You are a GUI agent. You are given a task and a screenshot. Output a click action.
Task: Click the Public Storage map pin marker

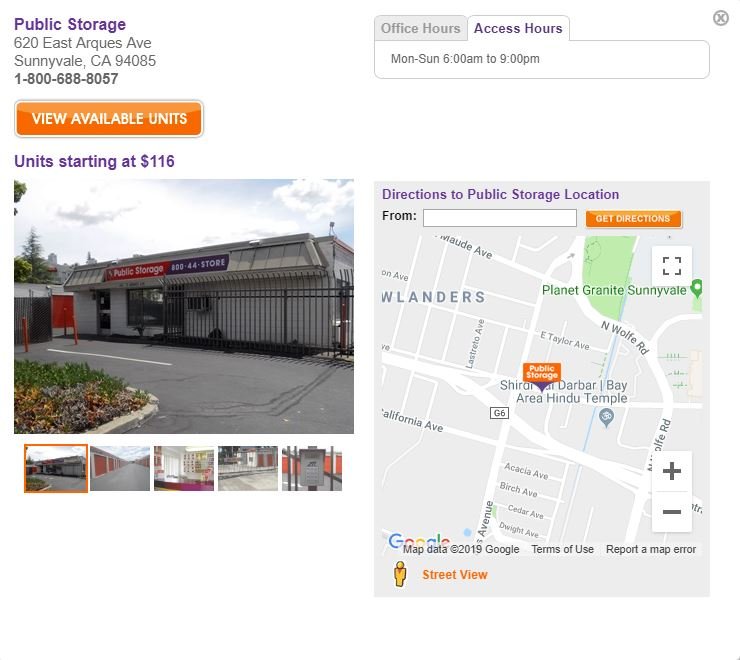pyautogui.click(x=541, y=375)
